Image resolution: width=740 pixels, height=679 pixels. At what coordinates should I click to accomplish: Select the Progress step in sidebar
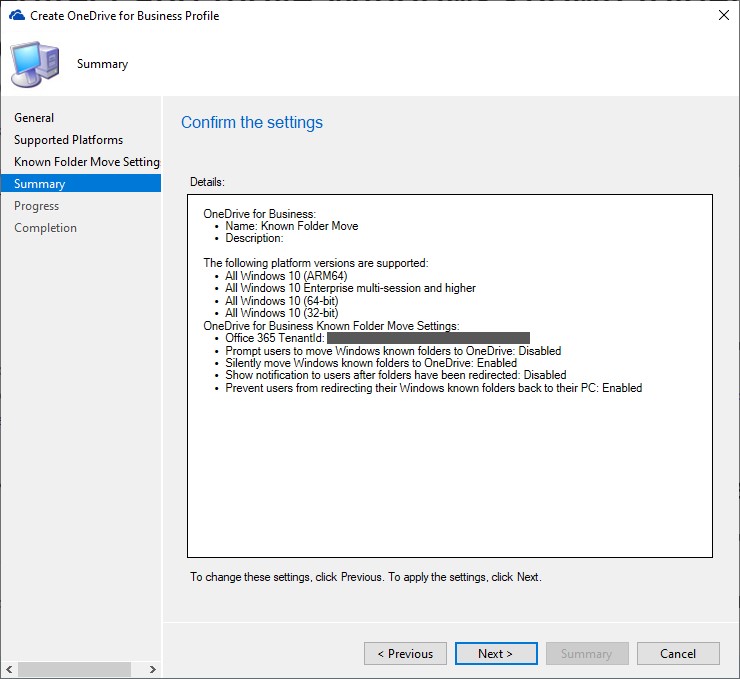point(36,206)
